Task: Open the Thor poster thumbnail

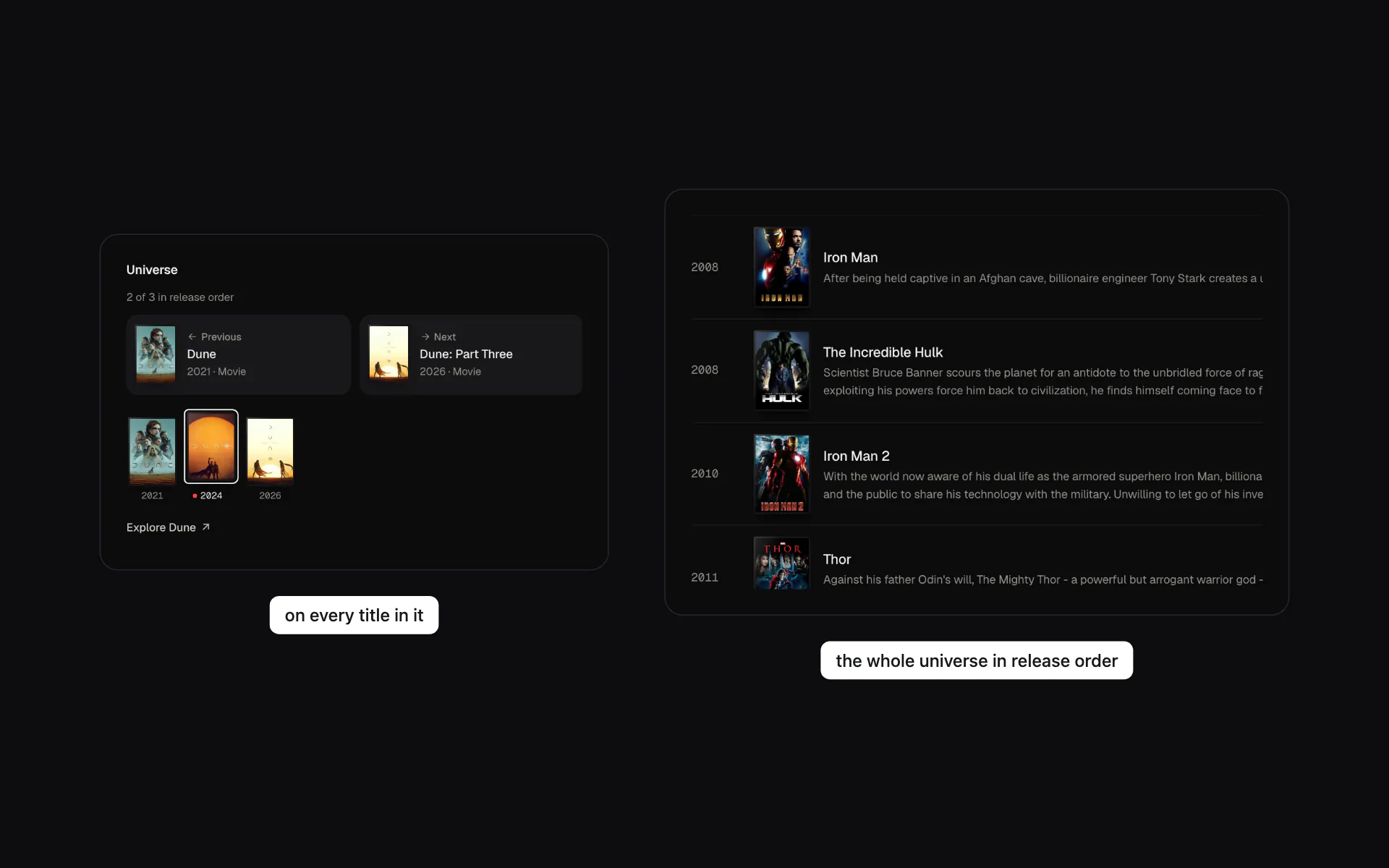Action: [781, 563]
